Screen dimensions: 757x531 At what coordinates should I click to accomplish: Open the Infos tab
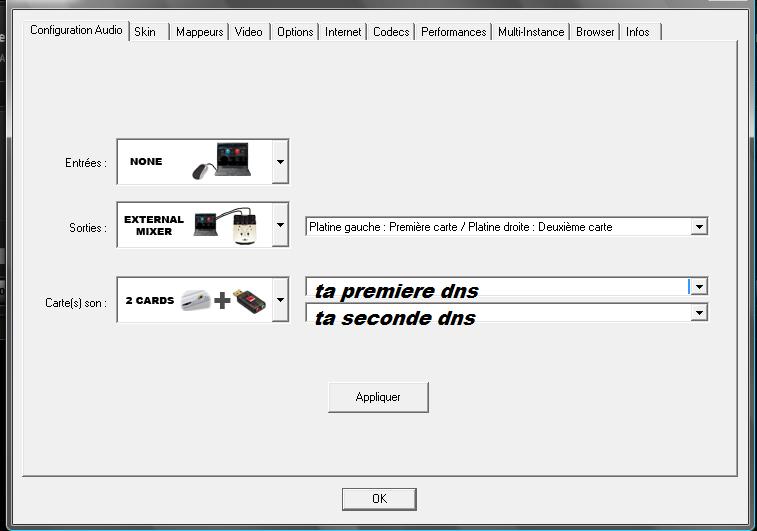click(638, 32)
